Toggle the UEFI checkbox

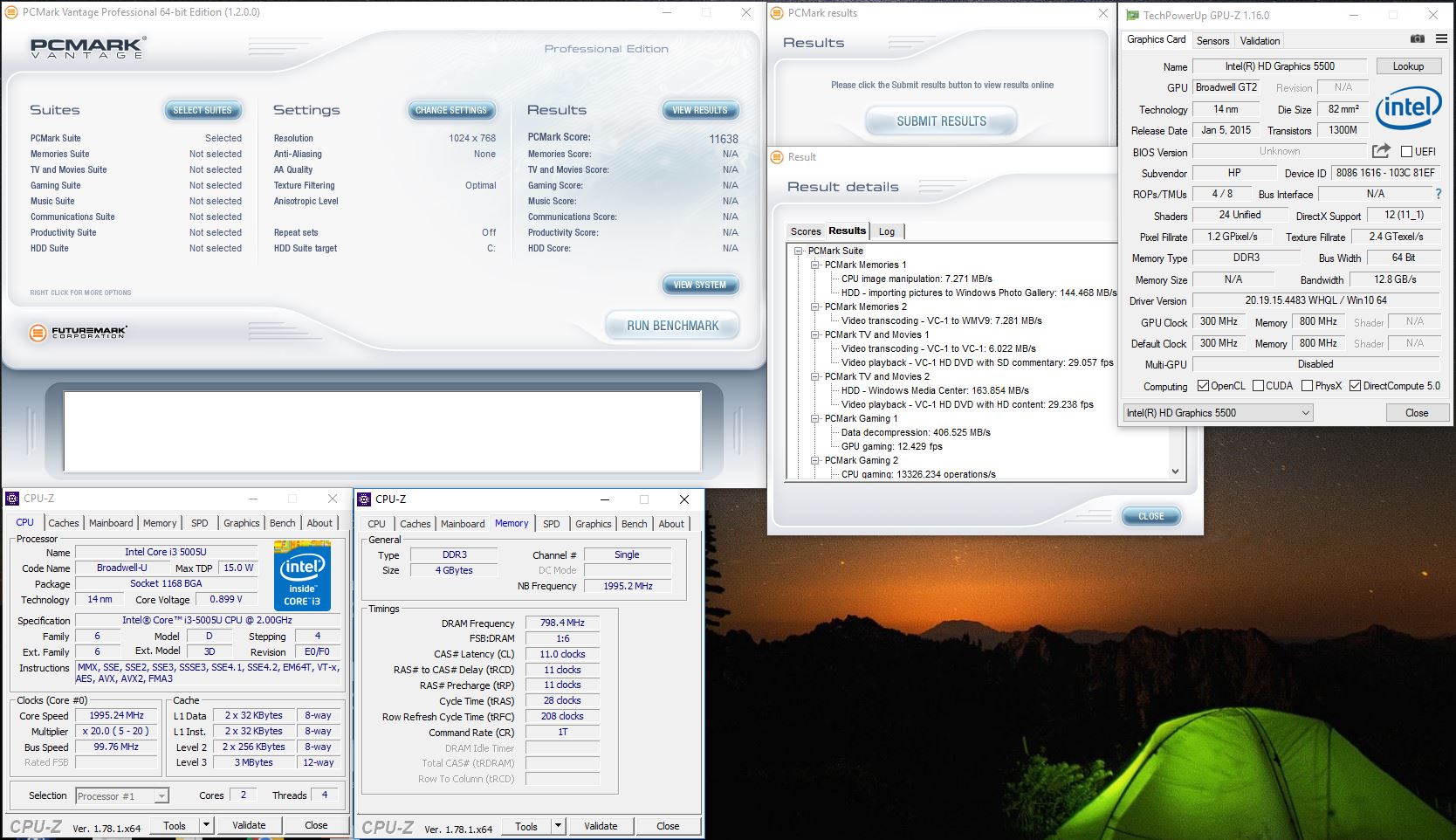click(1406, 152)
